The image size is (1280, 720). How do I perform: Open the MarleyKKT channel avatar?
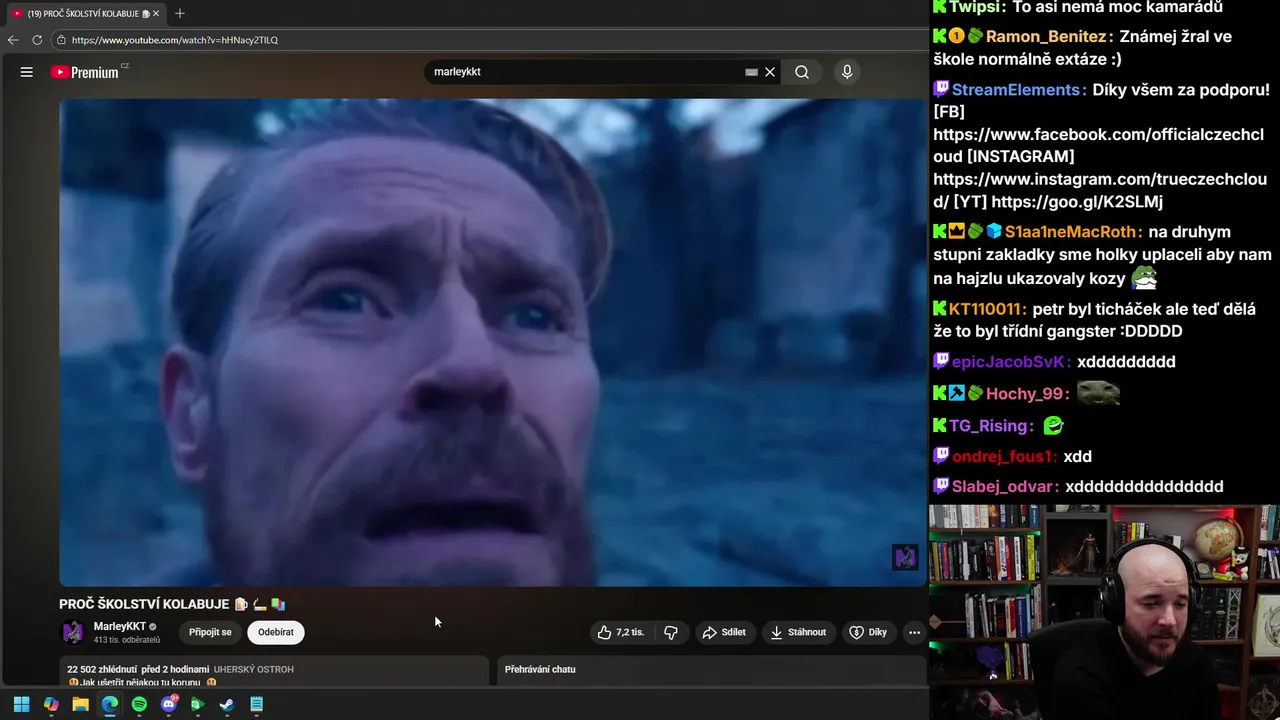point(73,632)
